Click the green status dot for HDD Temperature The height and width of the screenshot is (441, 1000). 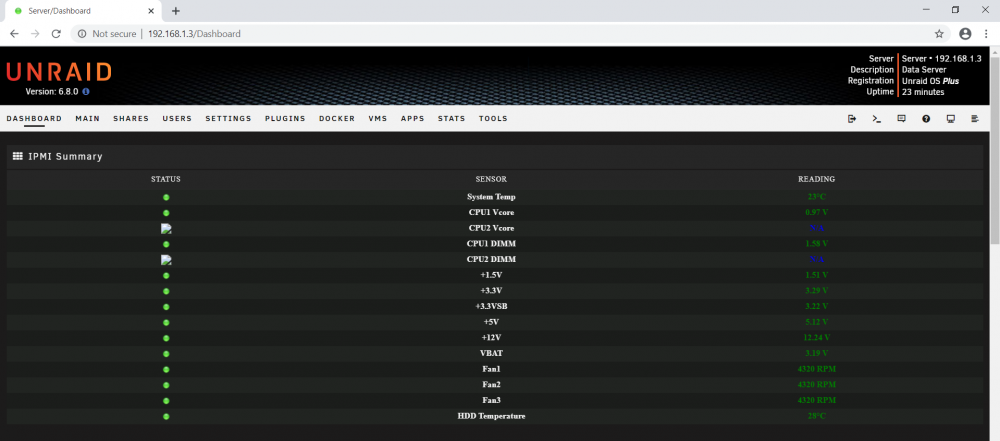[166, 417]
